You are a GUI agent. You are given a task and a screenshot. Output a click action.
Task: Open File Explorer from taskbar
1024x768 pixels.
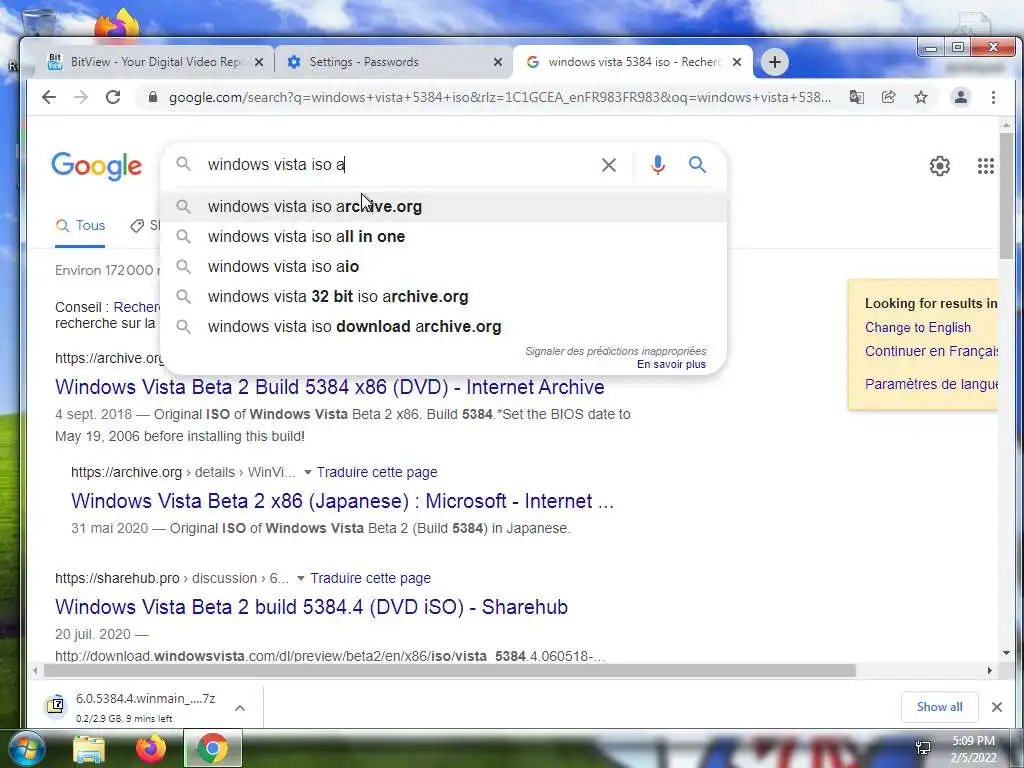pyautogui.click(x=89, y=749)
